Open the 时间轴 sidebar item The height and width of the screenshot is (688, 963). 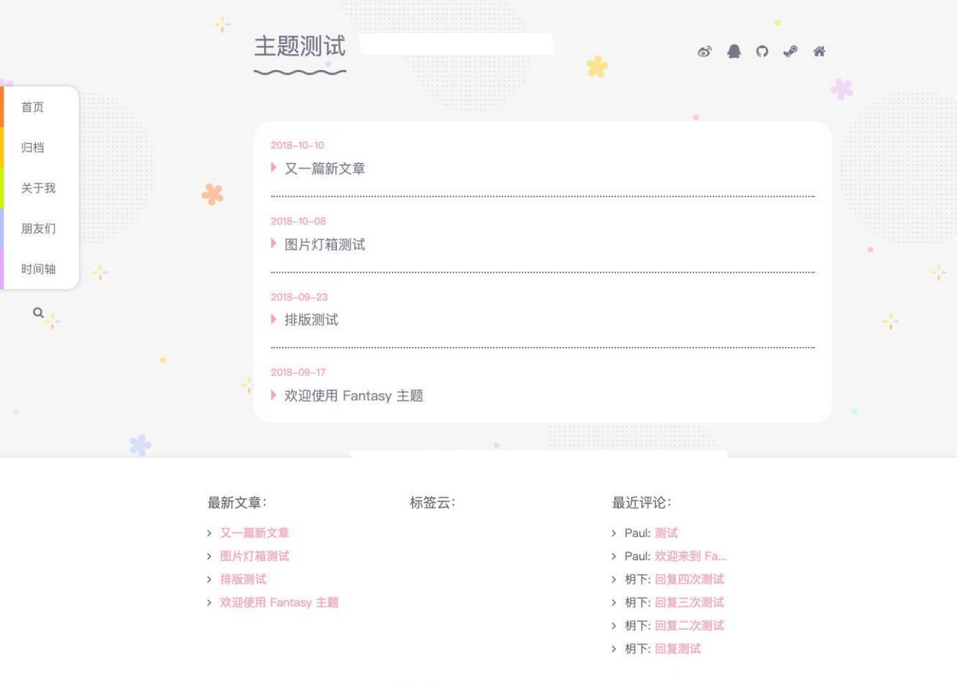pyautogui.click(x=38, y=270)
